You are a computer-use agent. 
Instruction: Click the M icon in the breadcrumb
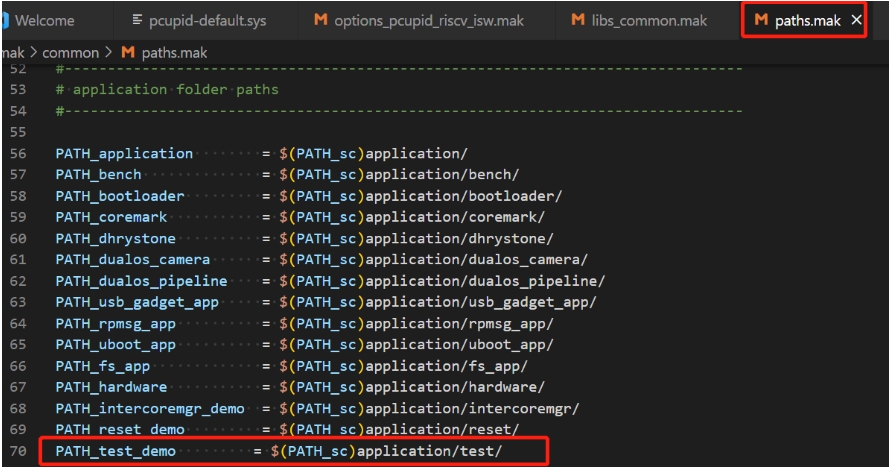[x=127, y=52]
